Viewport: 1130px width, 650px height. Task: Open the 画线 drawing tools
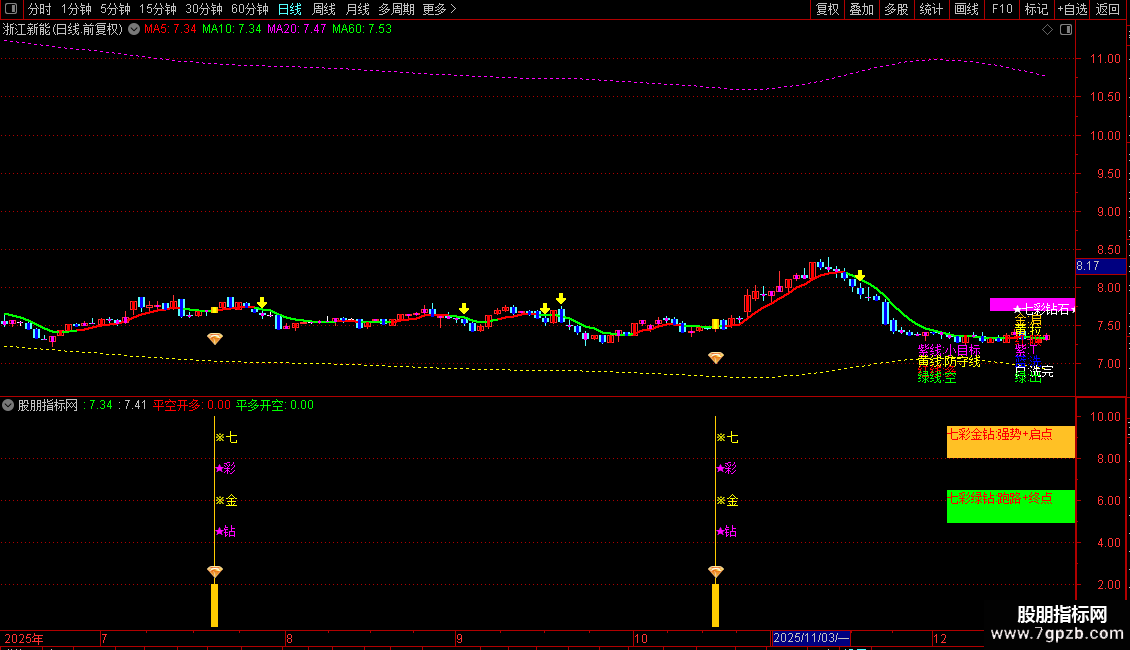coord(966,9)
